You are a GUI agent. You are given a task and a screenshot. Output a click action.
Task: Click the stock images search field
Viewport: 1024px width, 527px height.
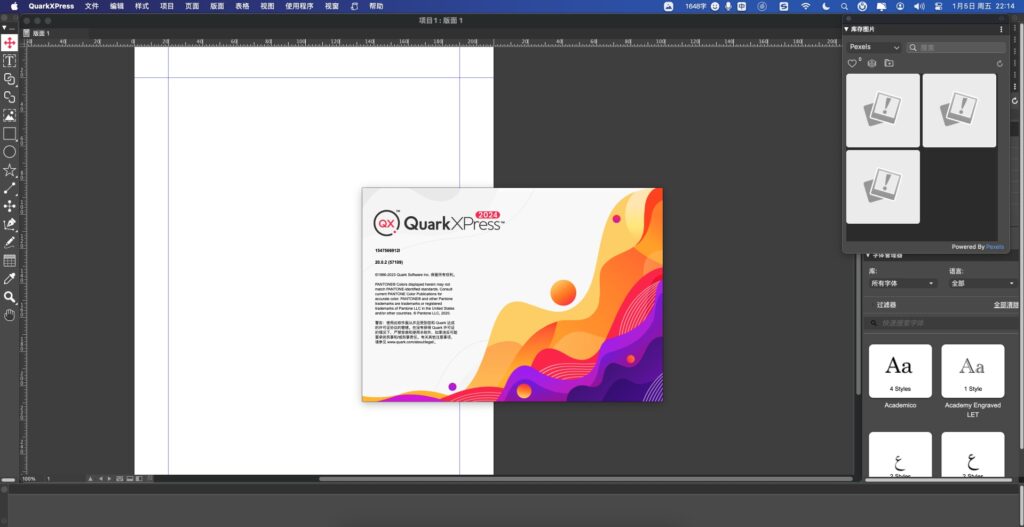[x=956, y=48]
